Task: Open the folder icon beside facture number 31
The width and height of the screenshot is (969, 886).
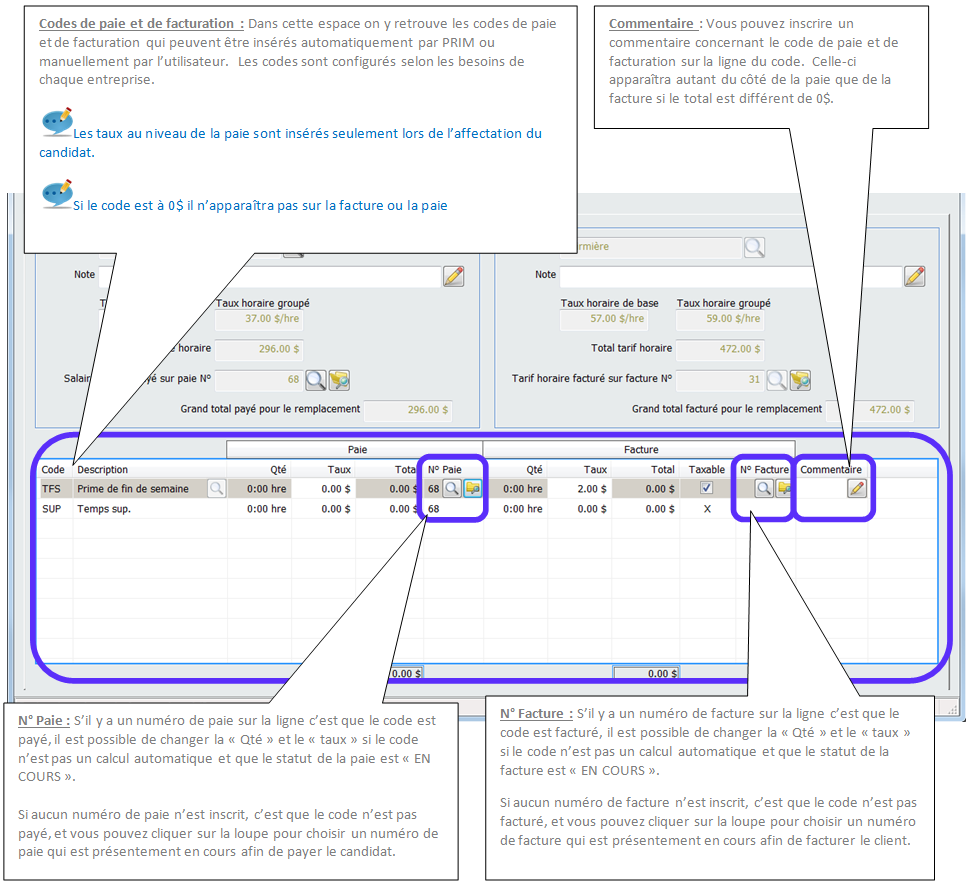Action: [x=800, y=380]
